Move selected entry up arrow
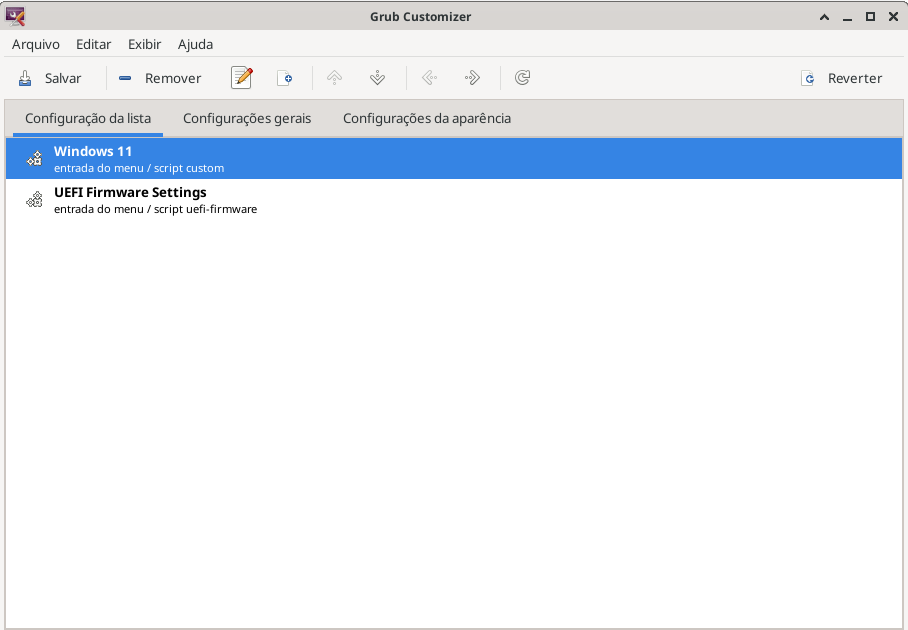 tap(334, 78)
